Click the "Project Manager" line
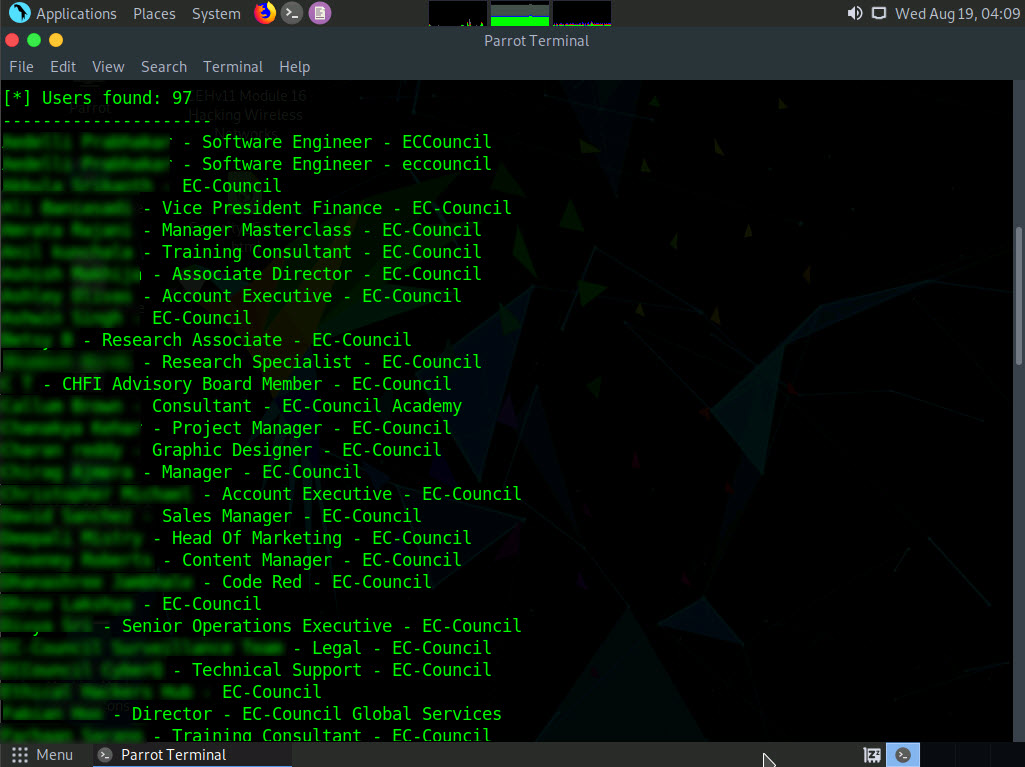Viewport: 1025px width, 767px height. (227, 428)
